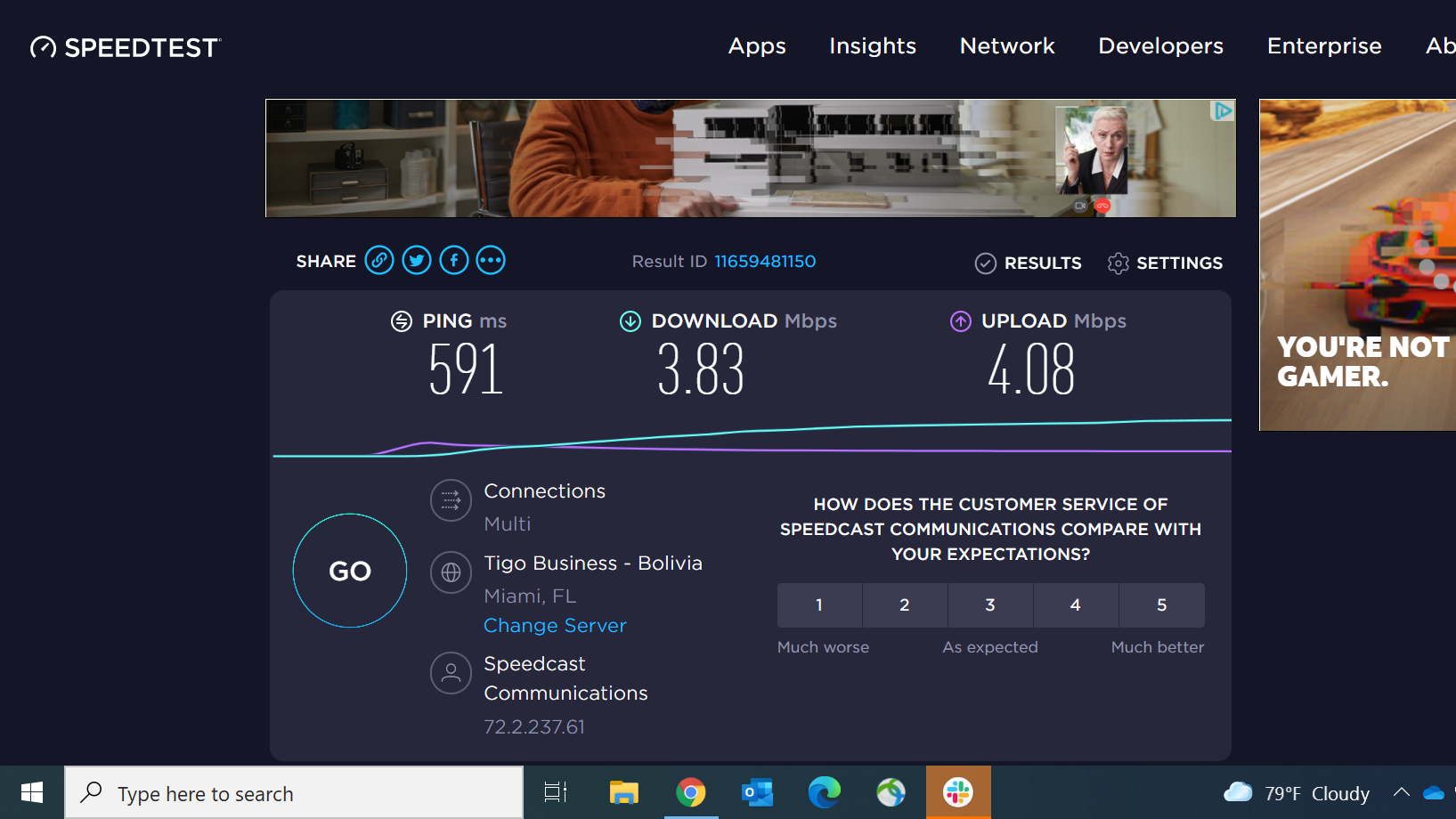Click the Change Server link
Image resolution: width=1456 pixels, height=819 pixels.
(555, 626)
